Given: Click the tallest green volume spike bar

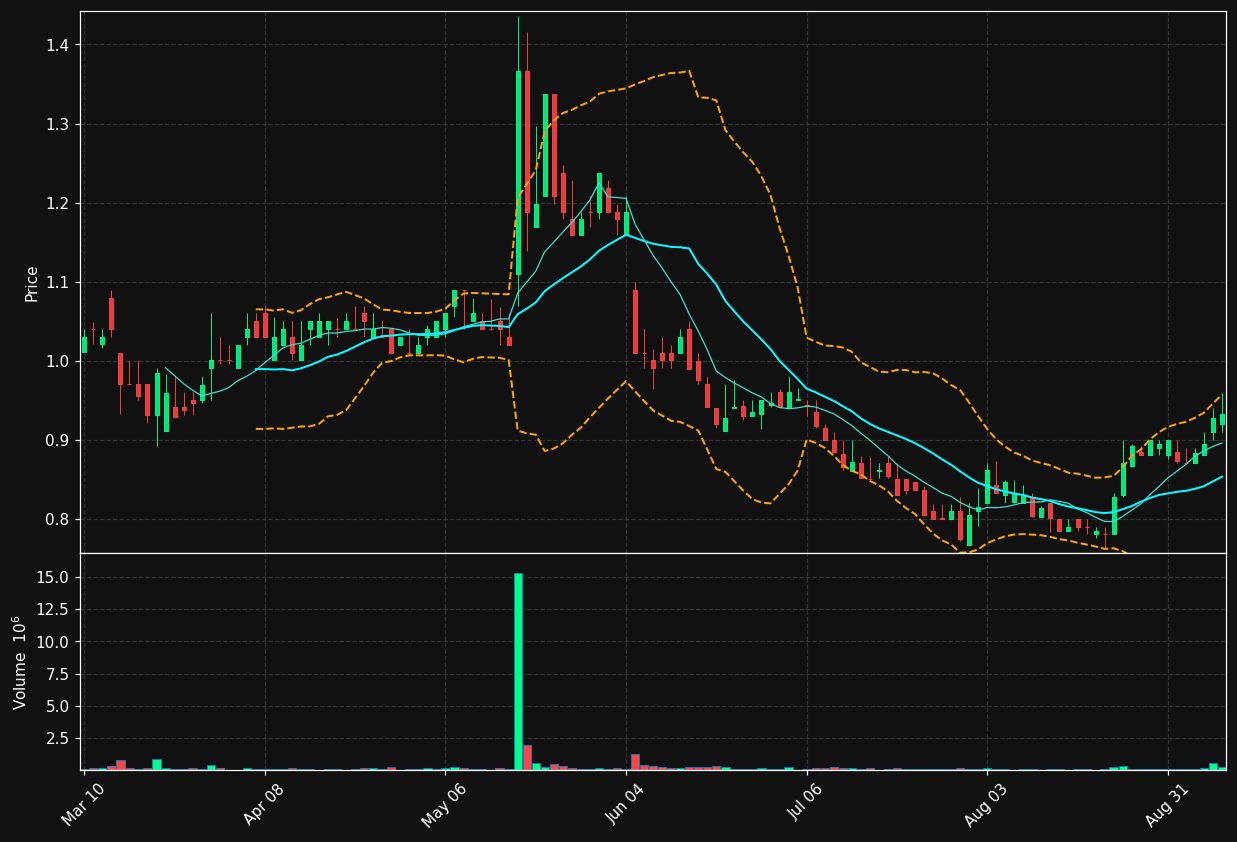Looking at the screenshot, I should [x=518, y=671].
